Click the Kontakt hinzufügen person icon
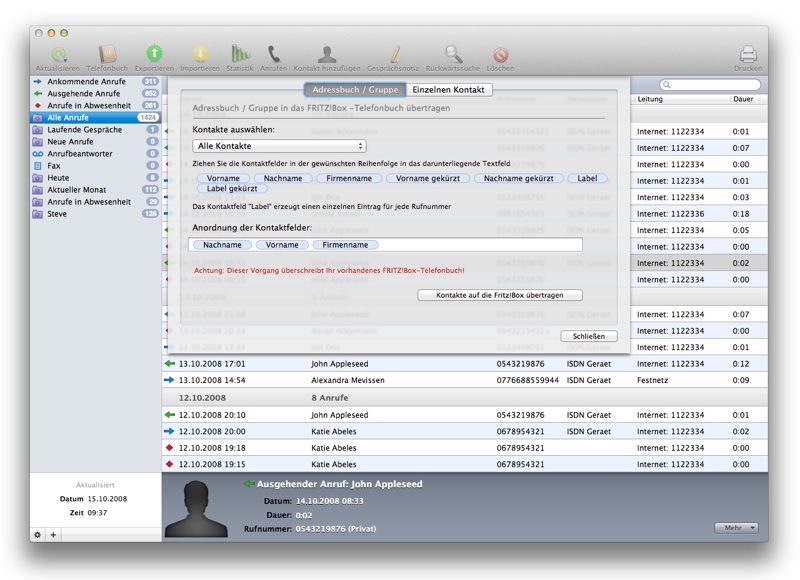 326,54
